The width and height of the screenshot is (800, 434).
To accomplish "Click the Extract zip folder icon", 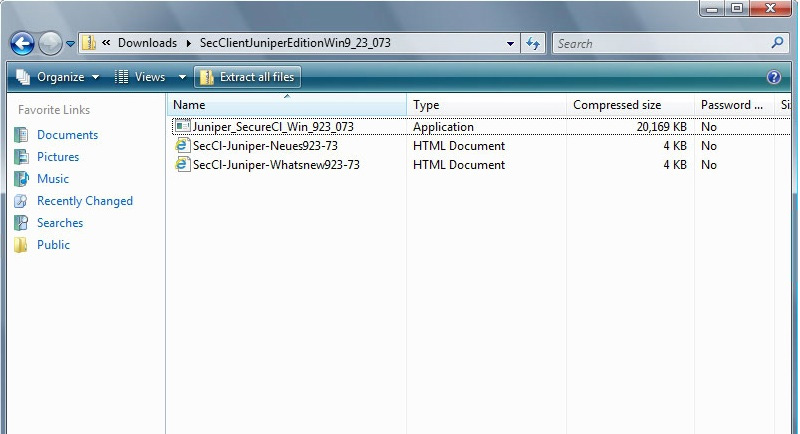I will pos(207,77).
